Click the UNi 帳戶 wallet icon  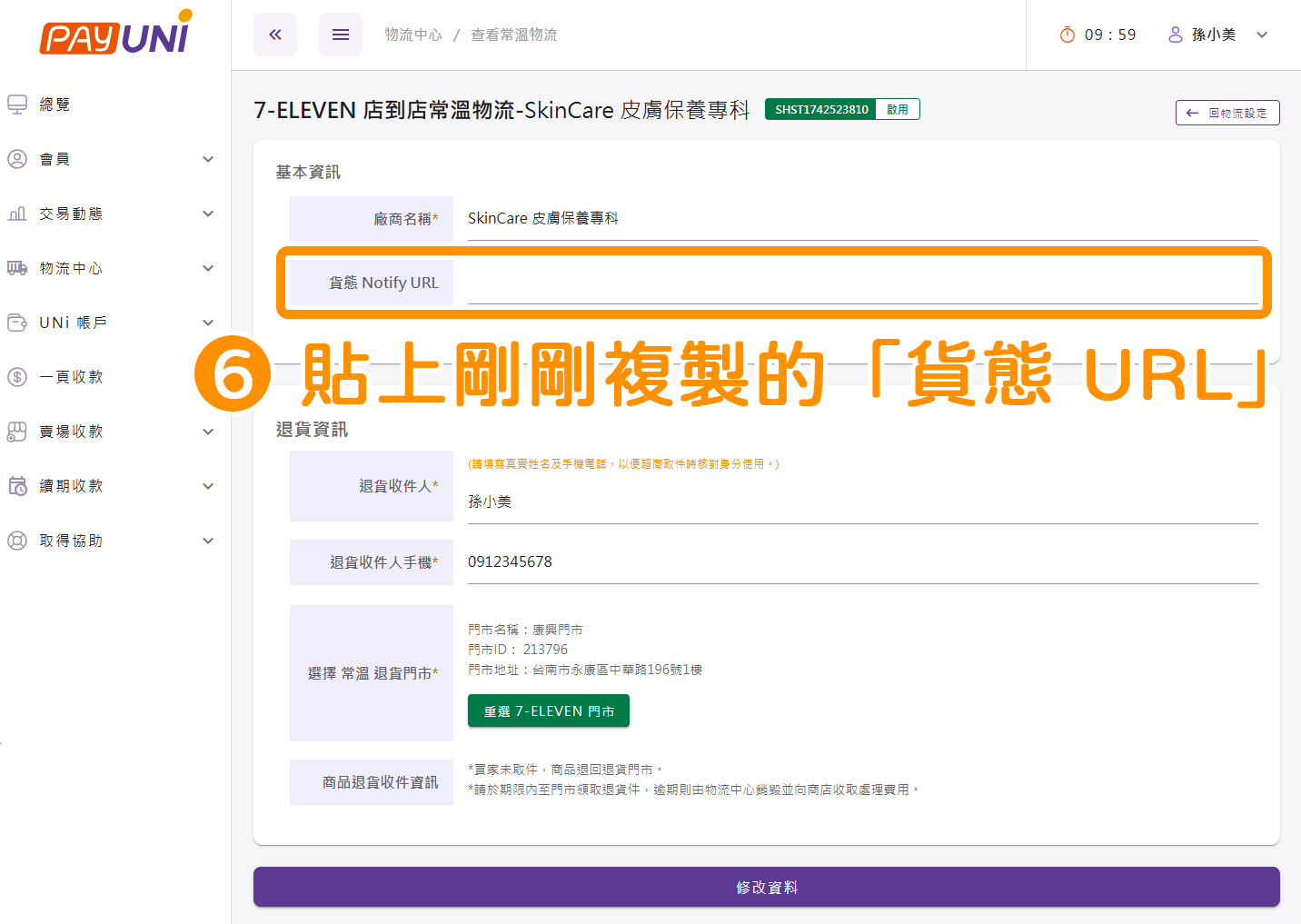(17, 323)
